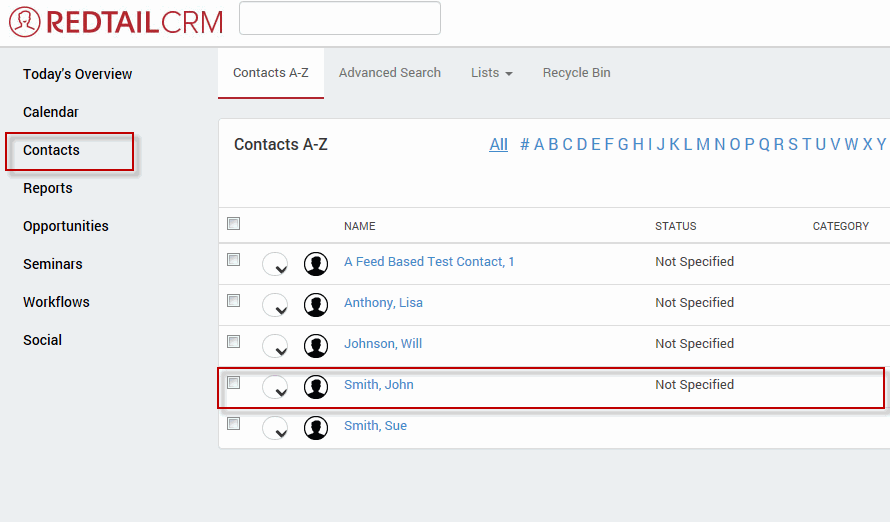Click the Redtail CRM logo
This screenshot has height=522, width=890.
click(x=115, y=22)
